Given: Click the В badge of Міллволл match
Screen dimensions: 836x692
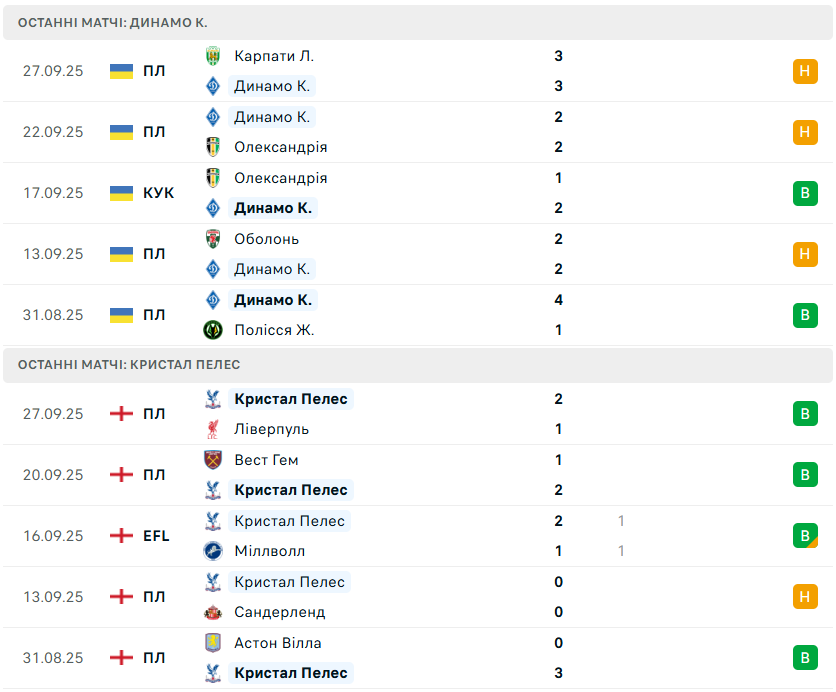Looking at the screenshot, I should click(x=805, y=536).
